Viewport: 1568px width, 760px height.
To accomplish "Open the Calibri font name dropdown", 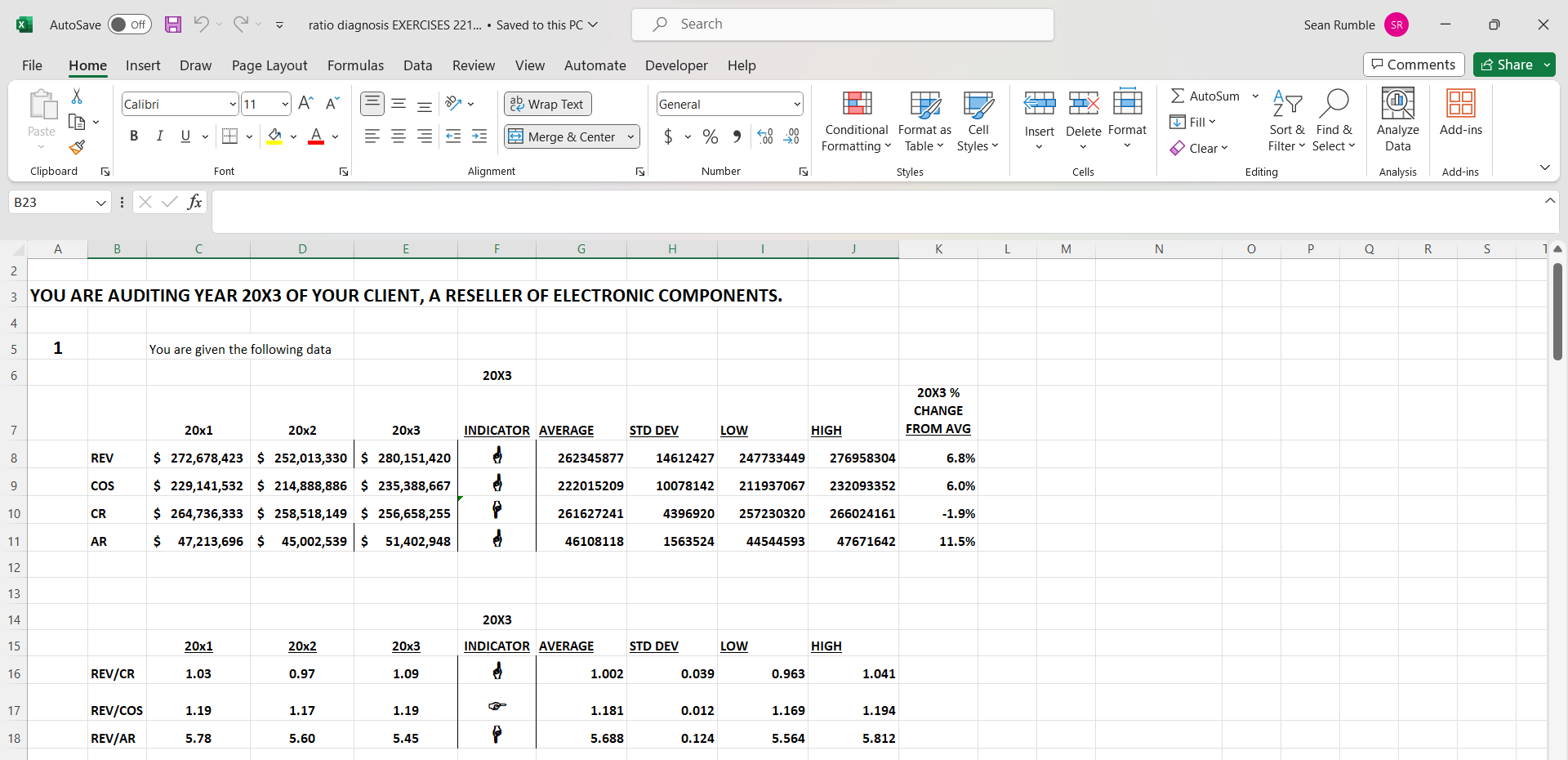I will (x=233, y=105).
